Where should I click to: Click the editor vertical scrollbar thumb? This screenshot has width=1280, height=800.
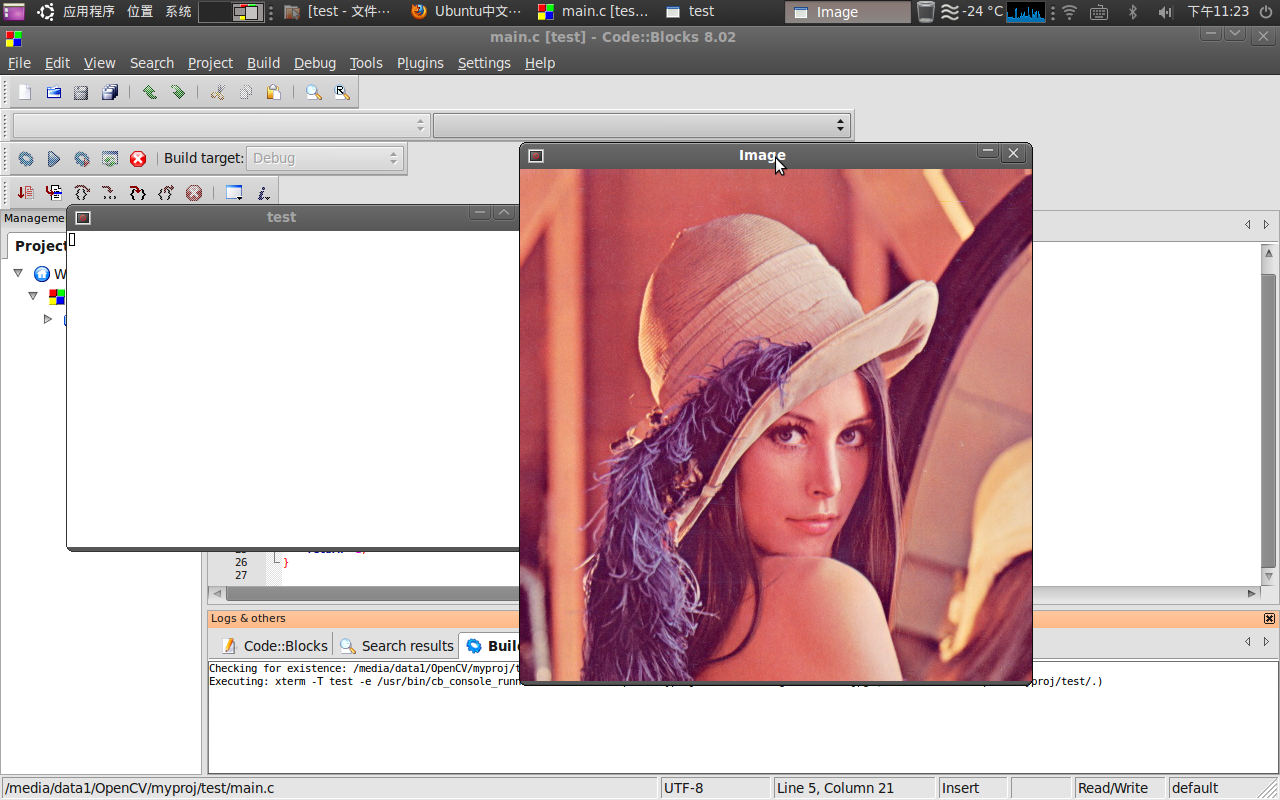click(x=1269, y=418)
